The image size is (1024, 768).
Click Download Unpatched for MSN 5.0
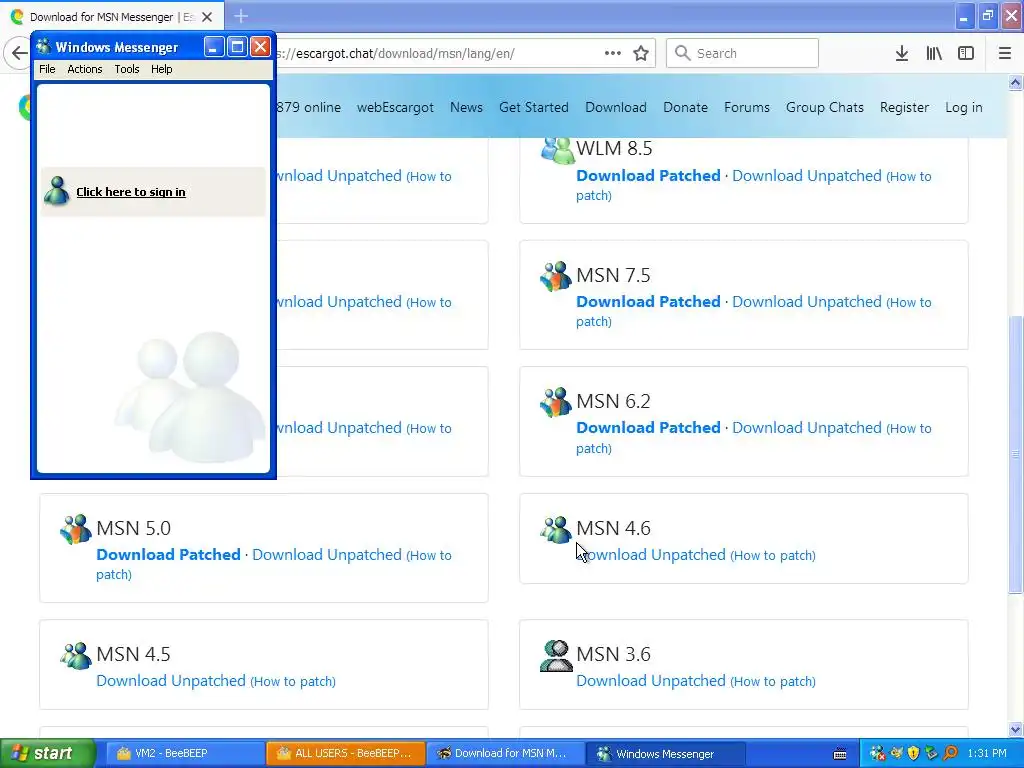pos(327,554)
